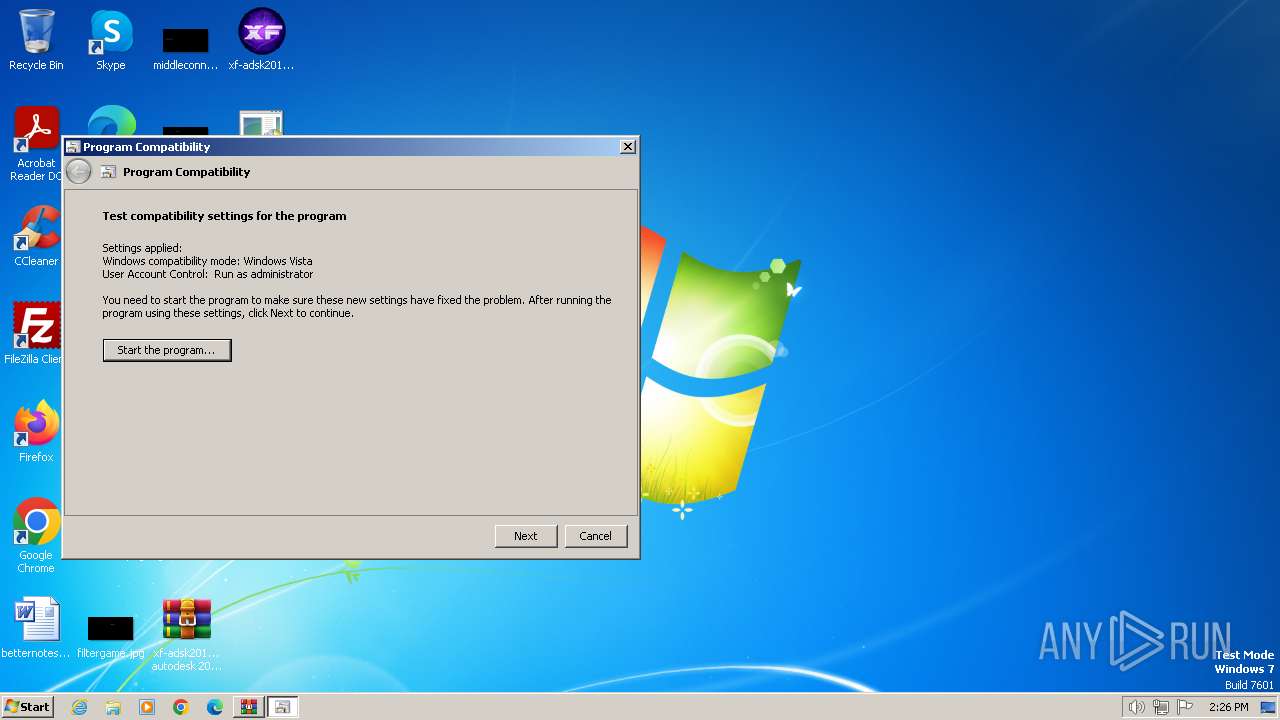Screen dimensions: 1280x720
Task: Select the filtergame.jpg desktop file
Action: (111, 636)
